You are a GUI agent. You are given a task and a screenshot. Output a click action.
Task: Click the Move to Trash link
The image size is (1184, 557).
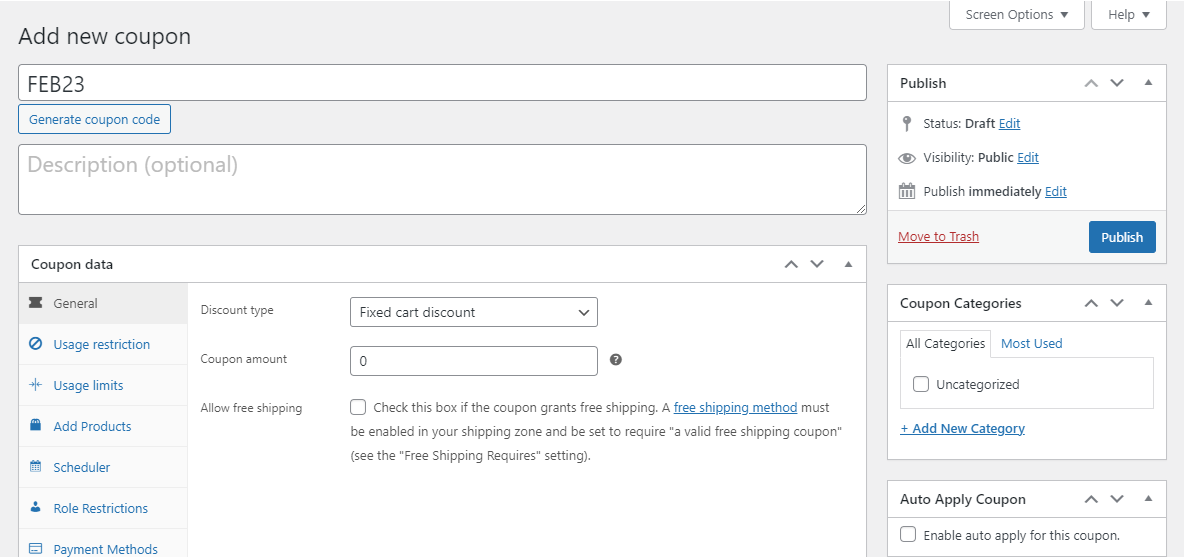pyautogui.click(x=938, y=237)
